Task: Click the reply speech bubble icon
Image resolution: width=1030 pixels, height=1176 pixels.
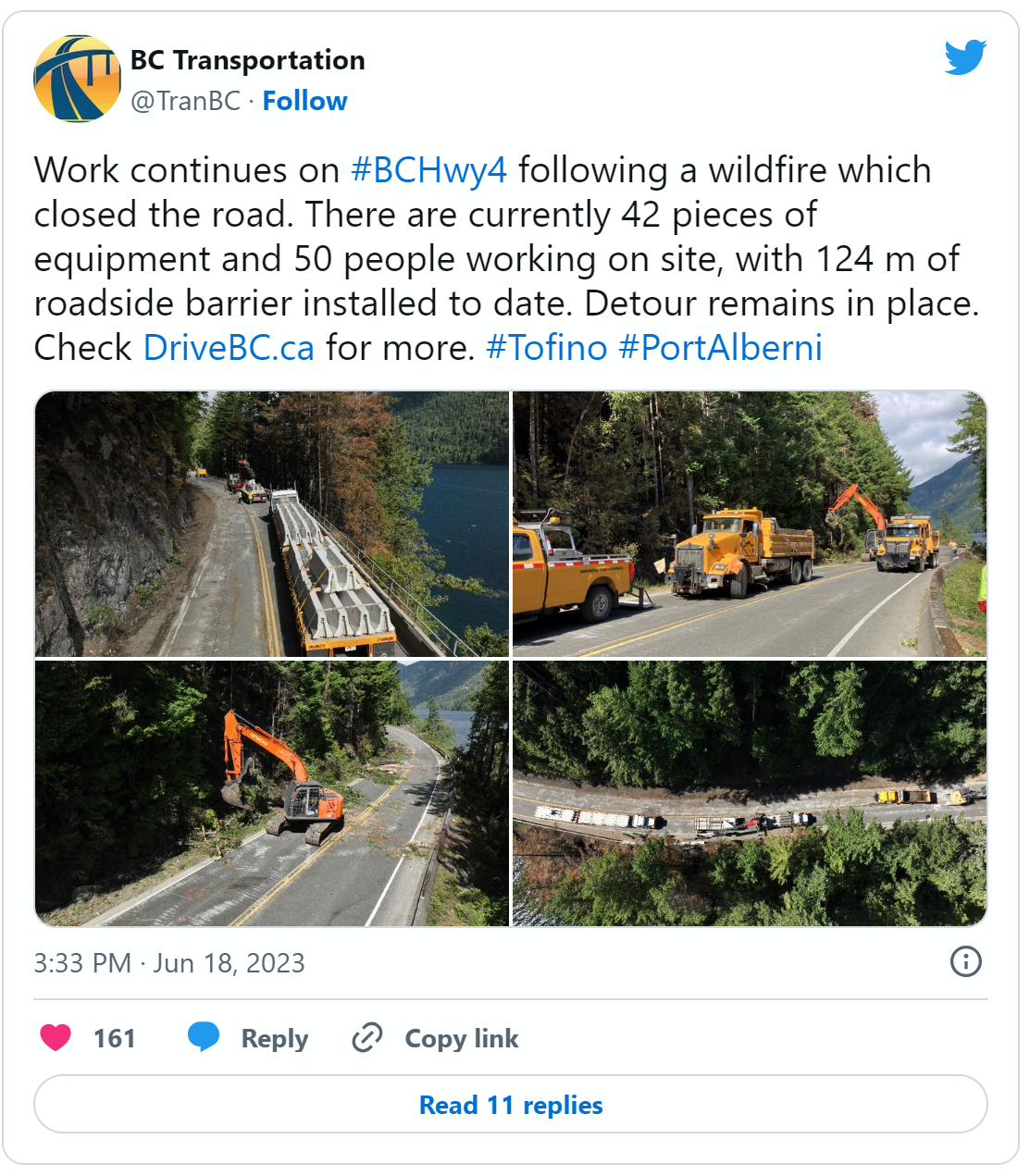Action: [x=204, y=1038]
